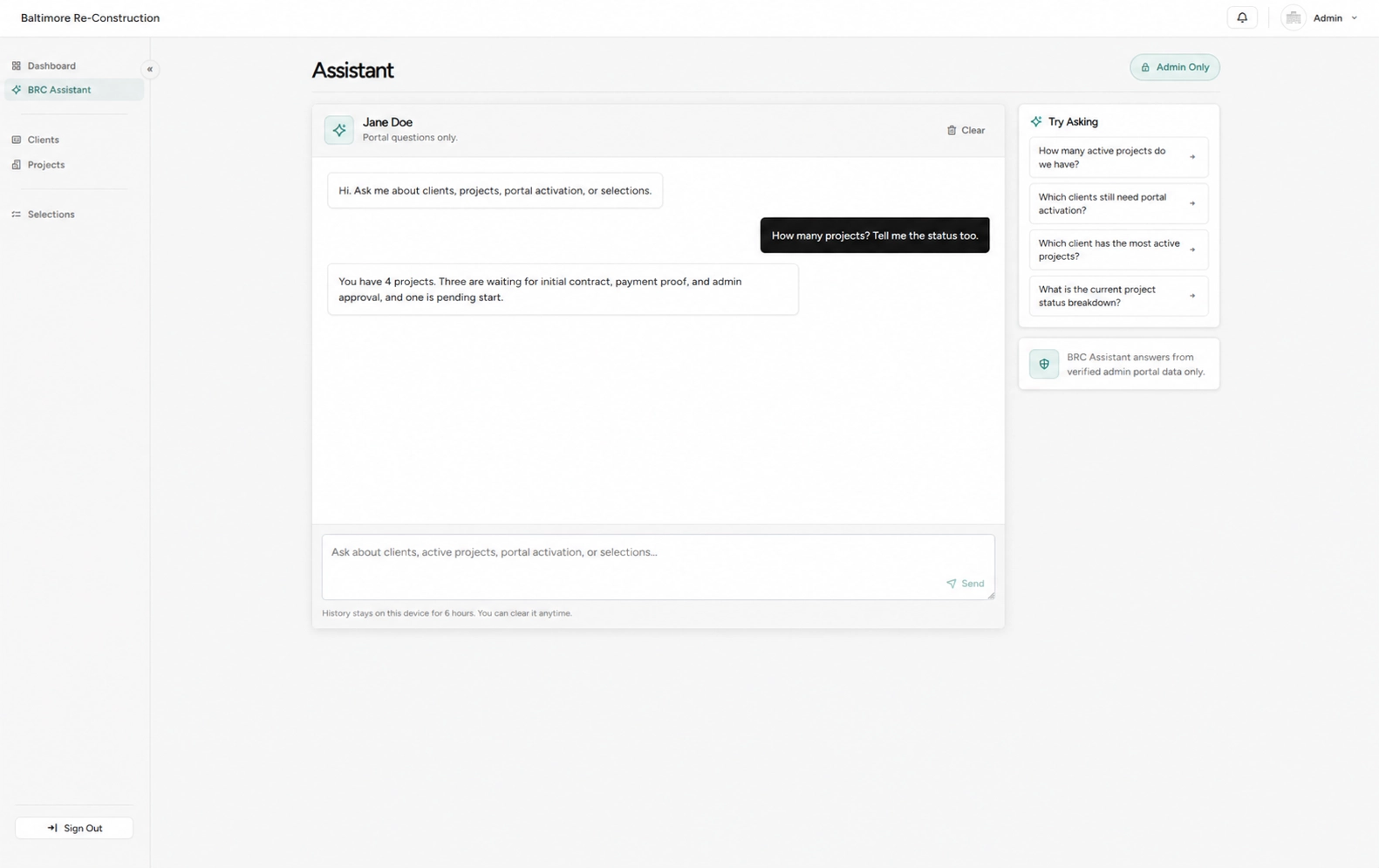
Task: Click the lock icon in Admin Only
Action: click(1145, 67)
